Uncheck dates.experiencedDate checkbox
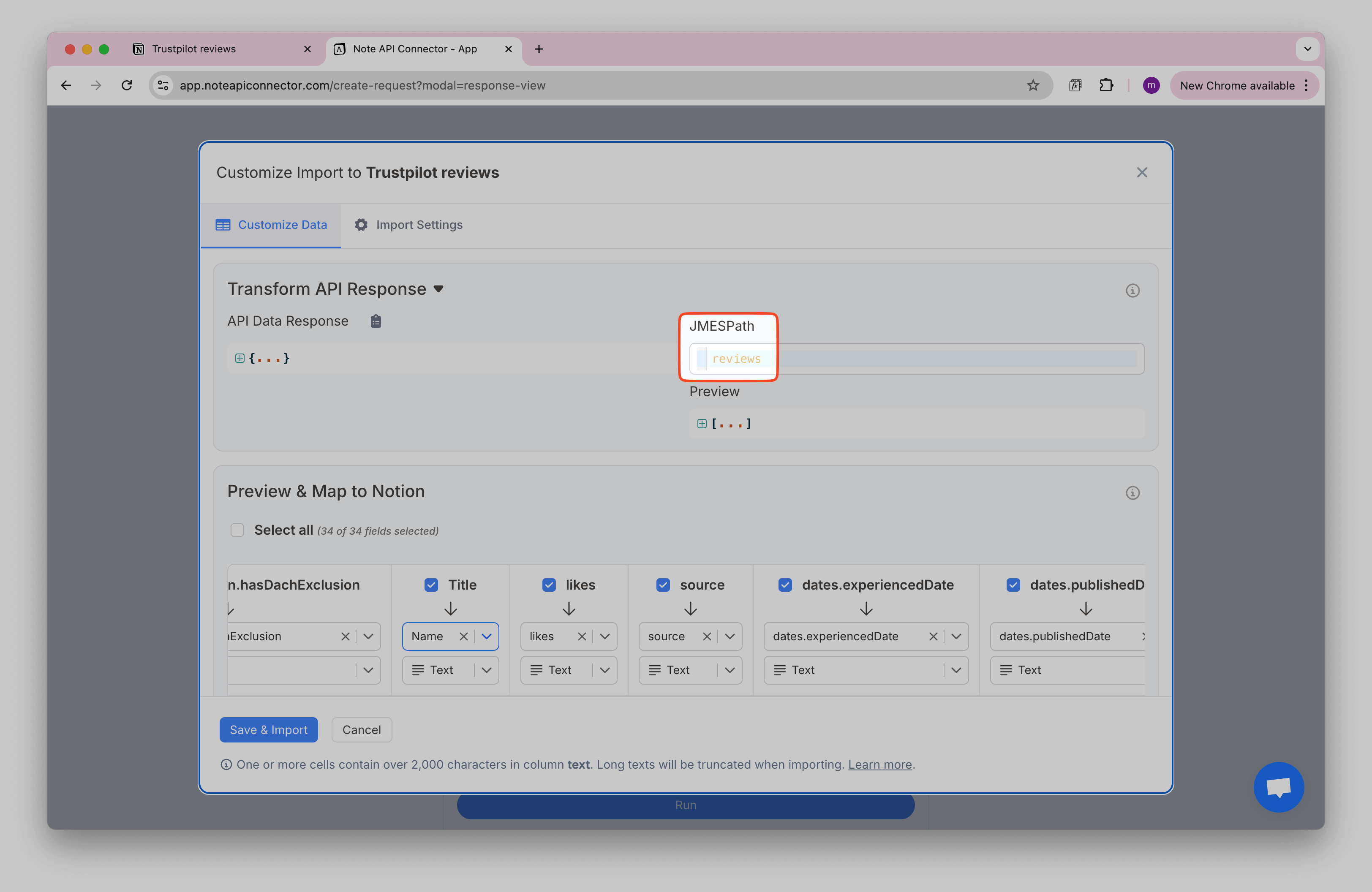This screenshot has height=892, width=1372. pyautogui.click(x=784, y=585)
